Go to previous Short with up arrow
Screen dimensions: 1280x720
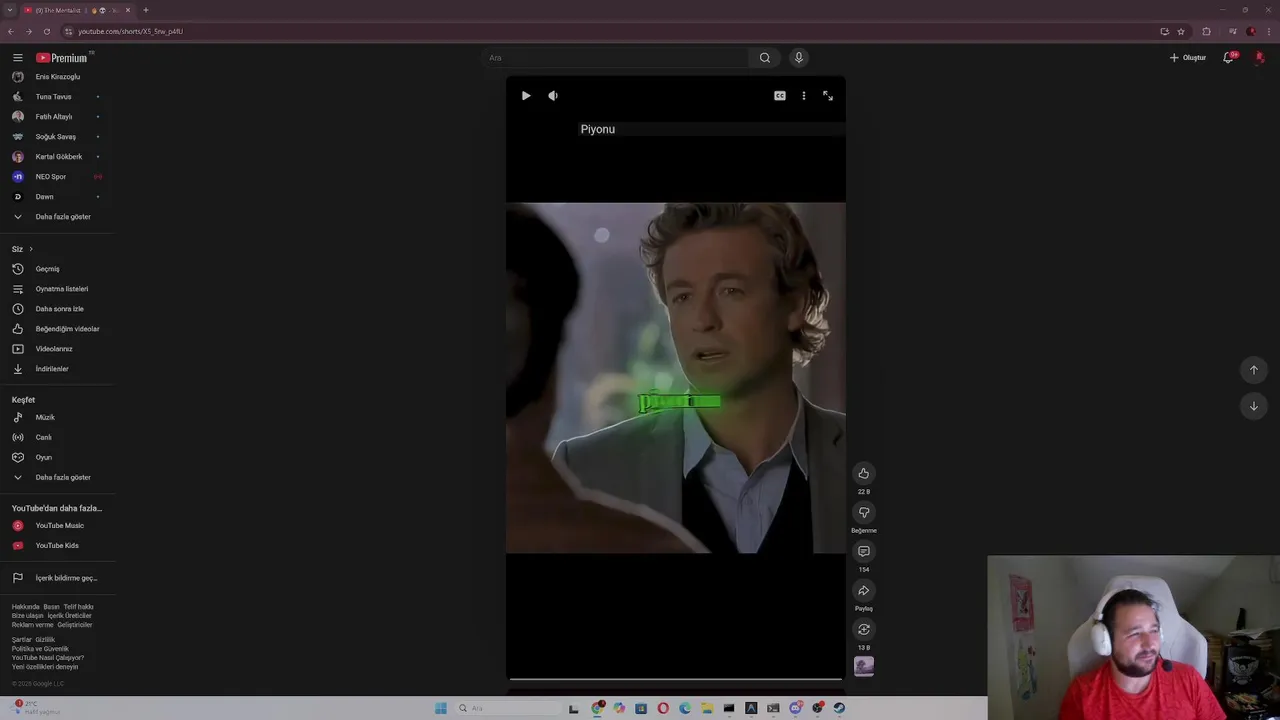coord(1254,370)
